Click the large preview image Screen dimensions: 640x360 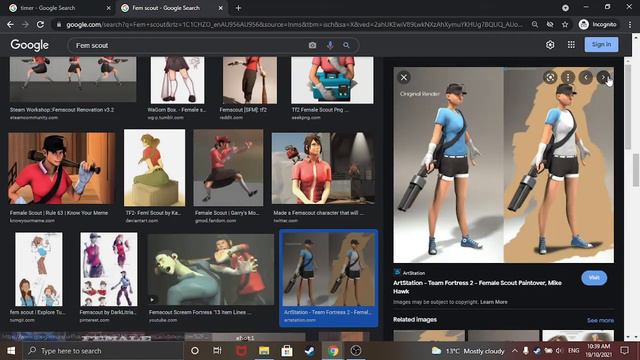click(x=503, y=165)
